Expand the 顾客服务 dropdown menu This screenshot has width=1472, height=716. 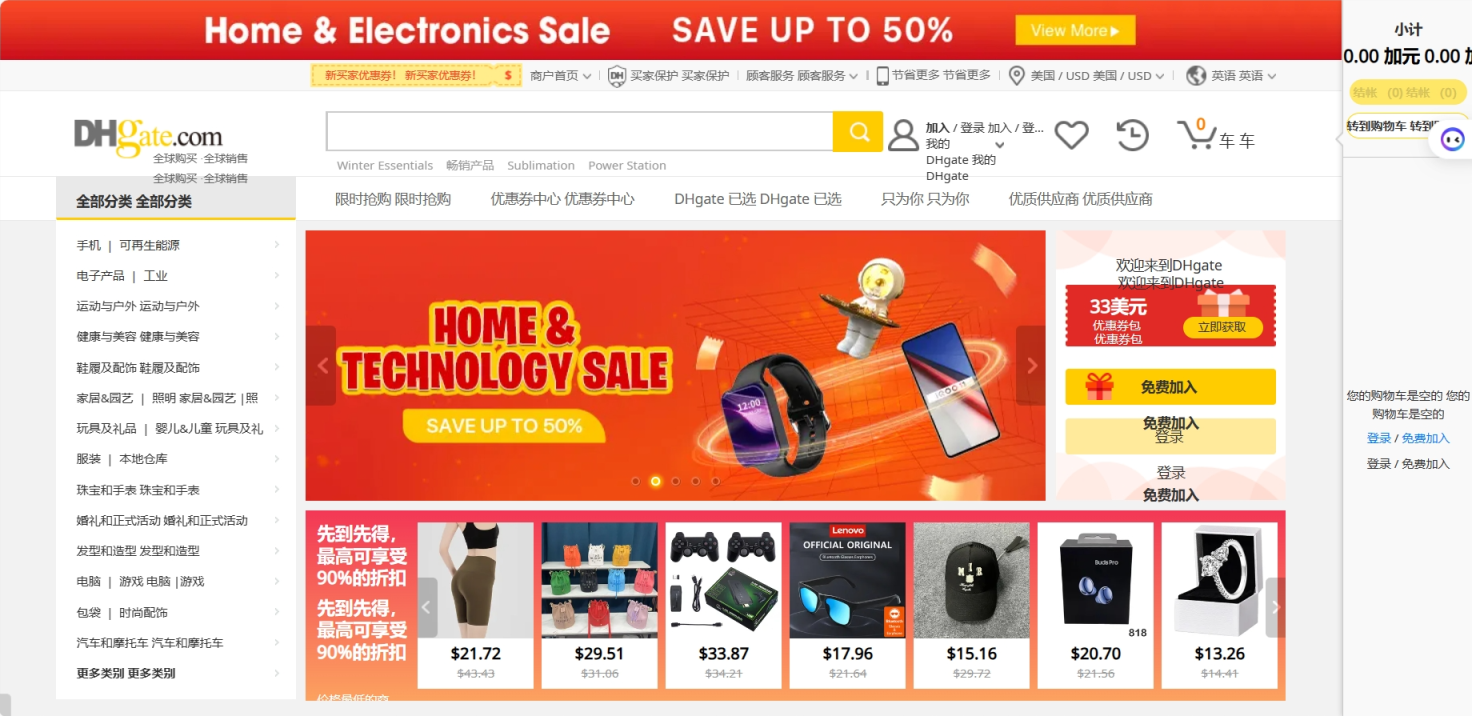pyautogui.click(x=801, y=76)
